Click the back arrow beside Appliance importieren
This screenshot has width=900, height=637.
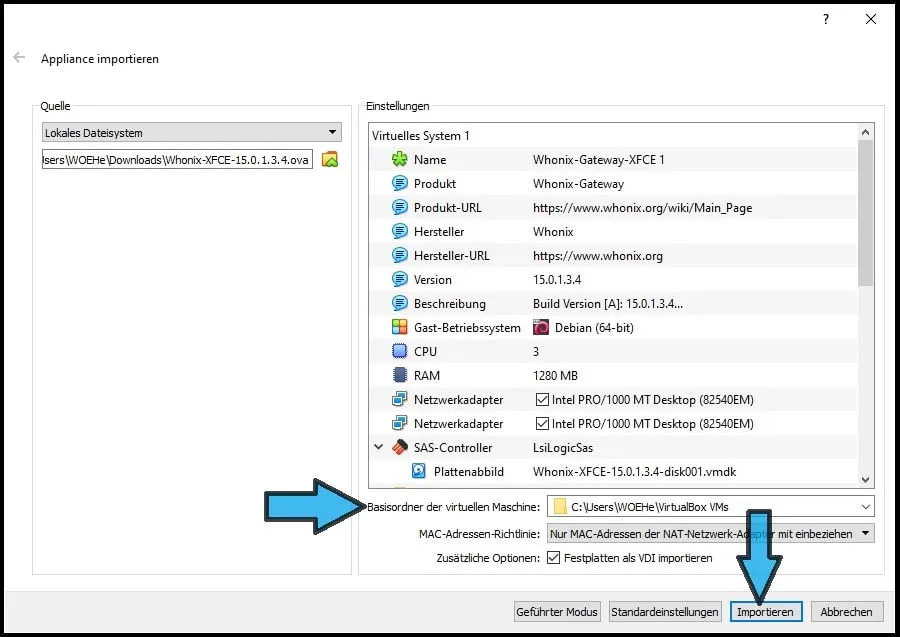click(x=19, y=57)
